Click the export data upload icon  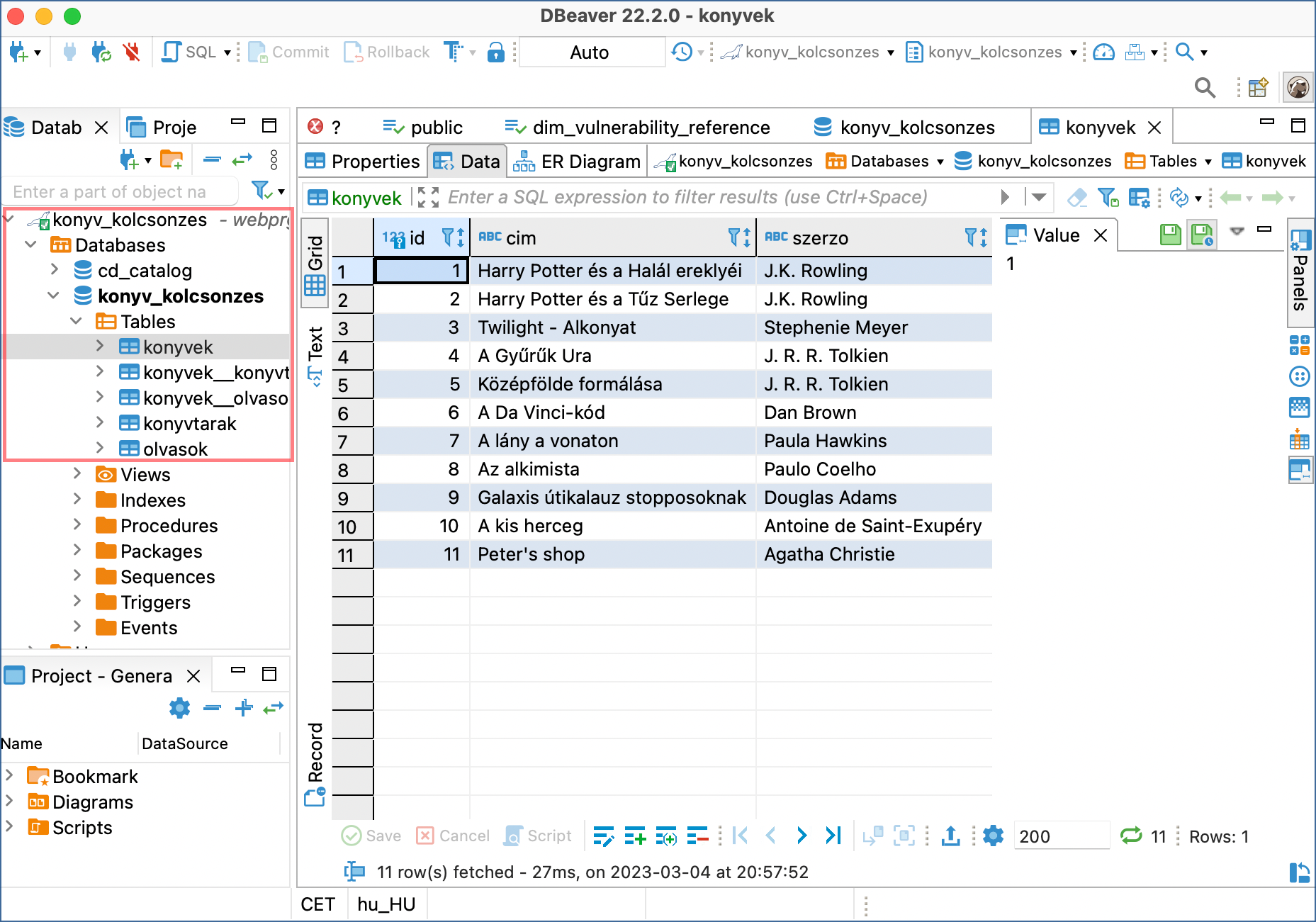tap(950, 836)
